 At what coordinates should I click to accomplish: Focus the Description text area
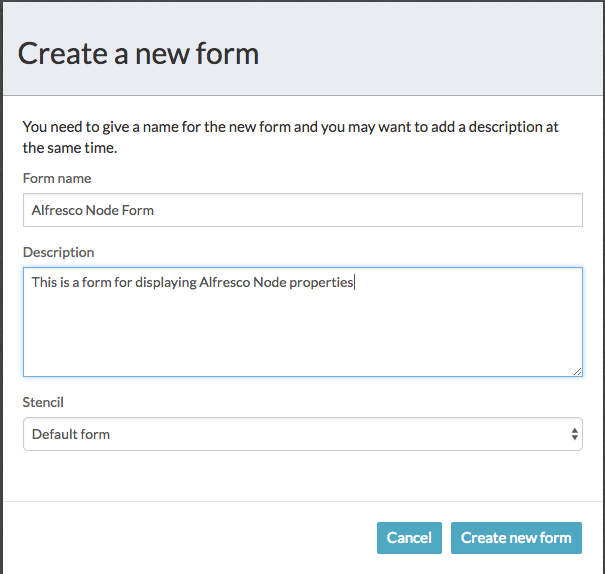(x=302, y=322)
